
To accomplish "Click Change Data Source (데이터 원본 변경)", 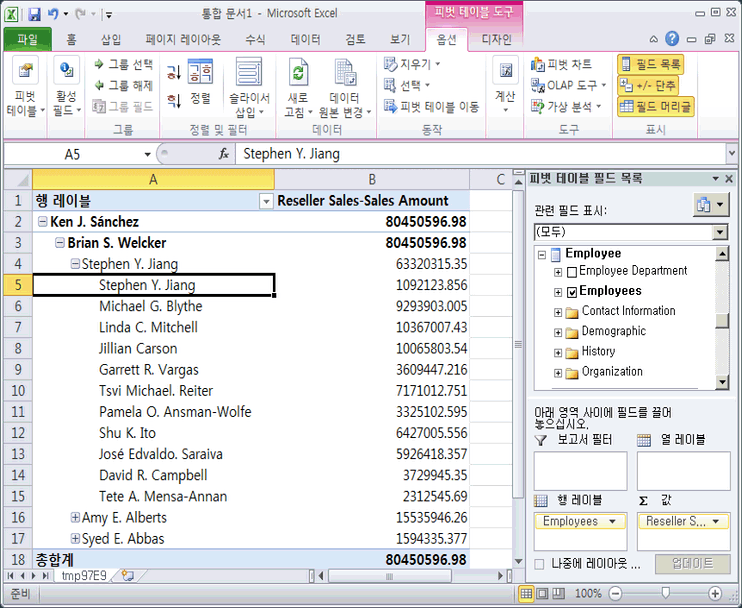I will tap(344, 88).
